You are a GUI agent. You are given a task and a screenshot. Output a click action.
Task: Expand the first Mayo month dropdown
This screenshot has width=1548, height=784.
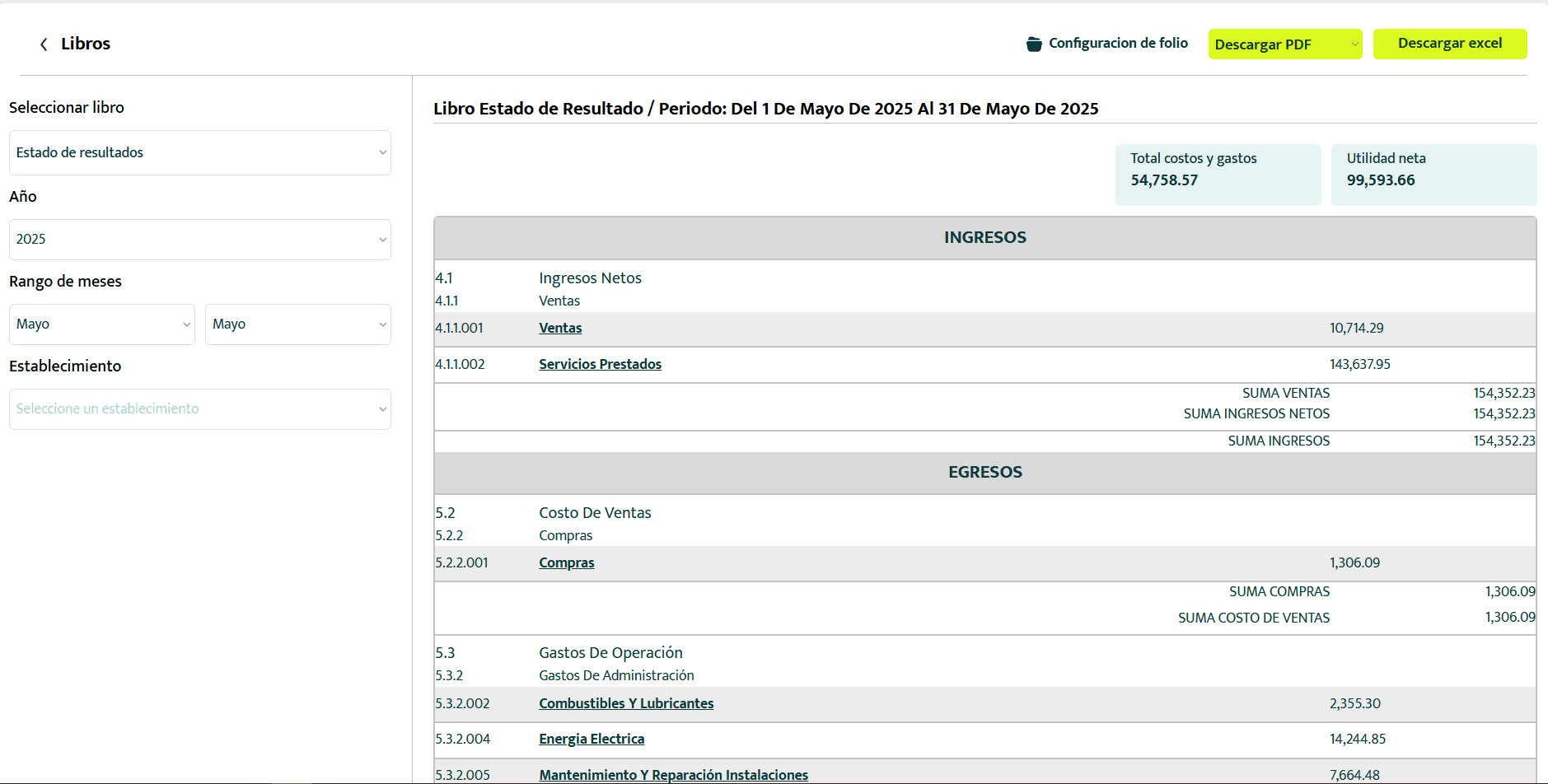click(101, 324)
